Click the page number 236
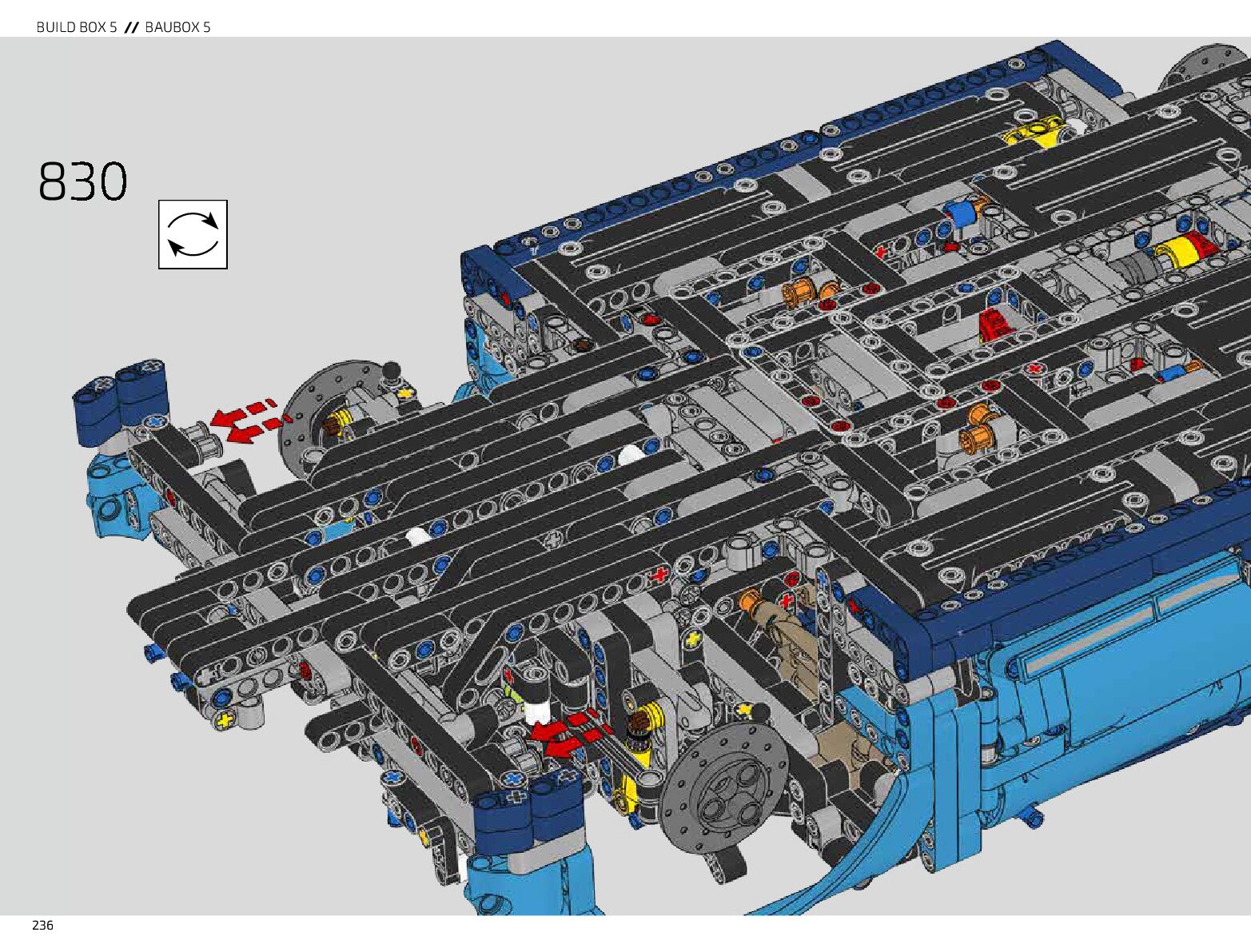The image size is (1251, 952). (42, 926)
